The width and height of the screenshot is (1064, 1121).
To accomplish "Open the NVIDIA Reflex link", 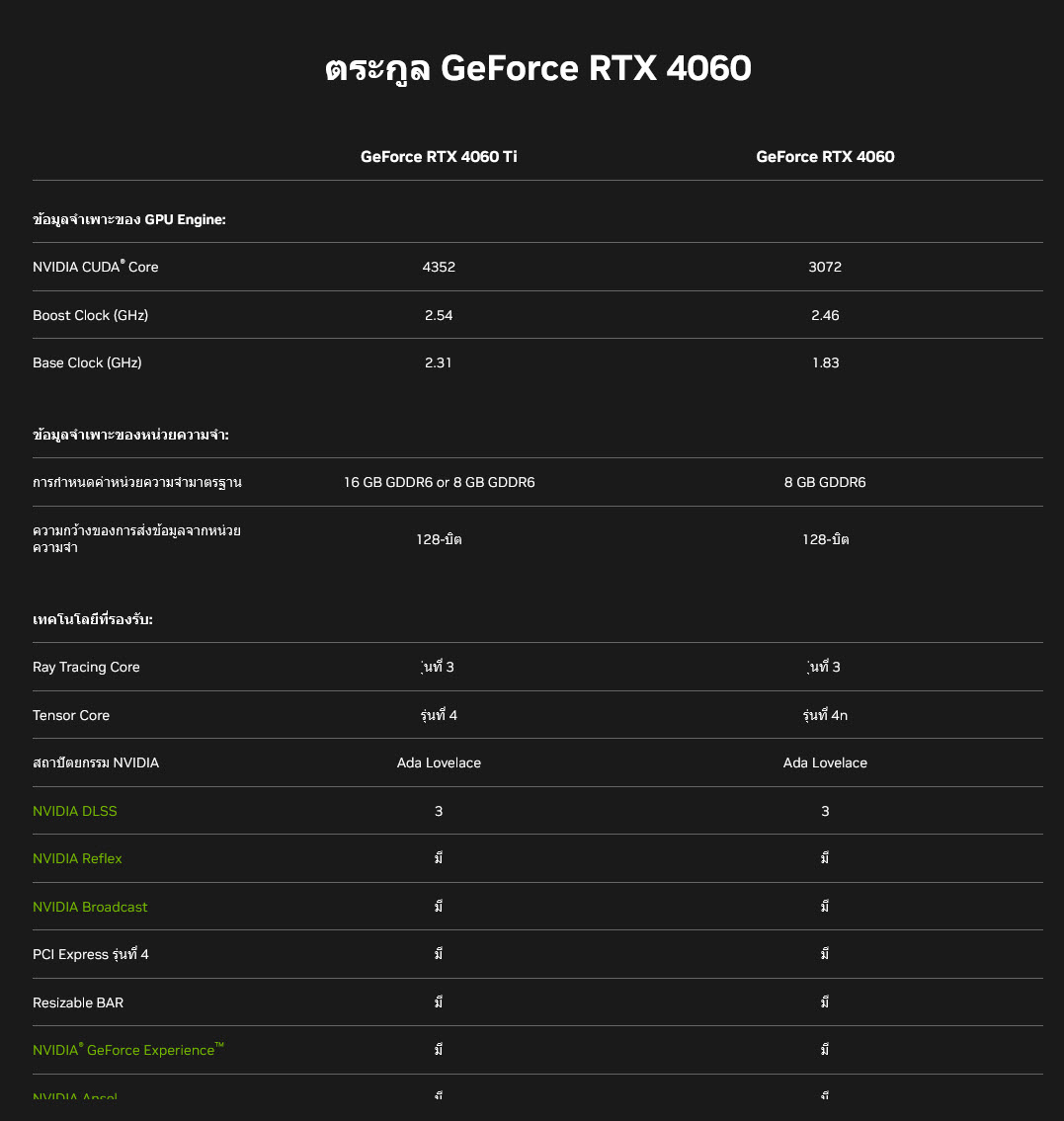I will 77,858.
